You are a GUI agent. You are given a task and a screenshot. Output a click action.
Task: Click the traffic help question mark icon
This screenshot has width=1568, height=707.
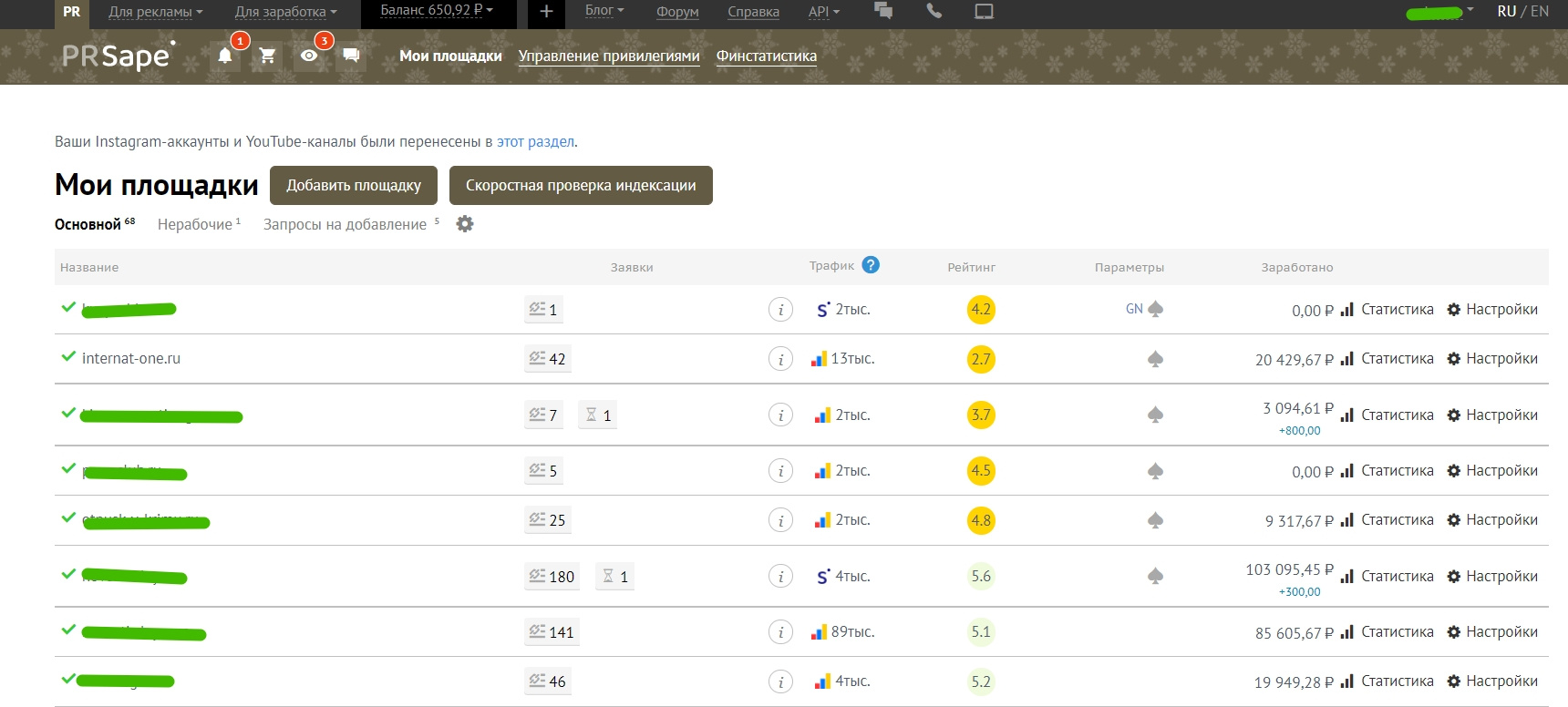[x=871, y=265]
